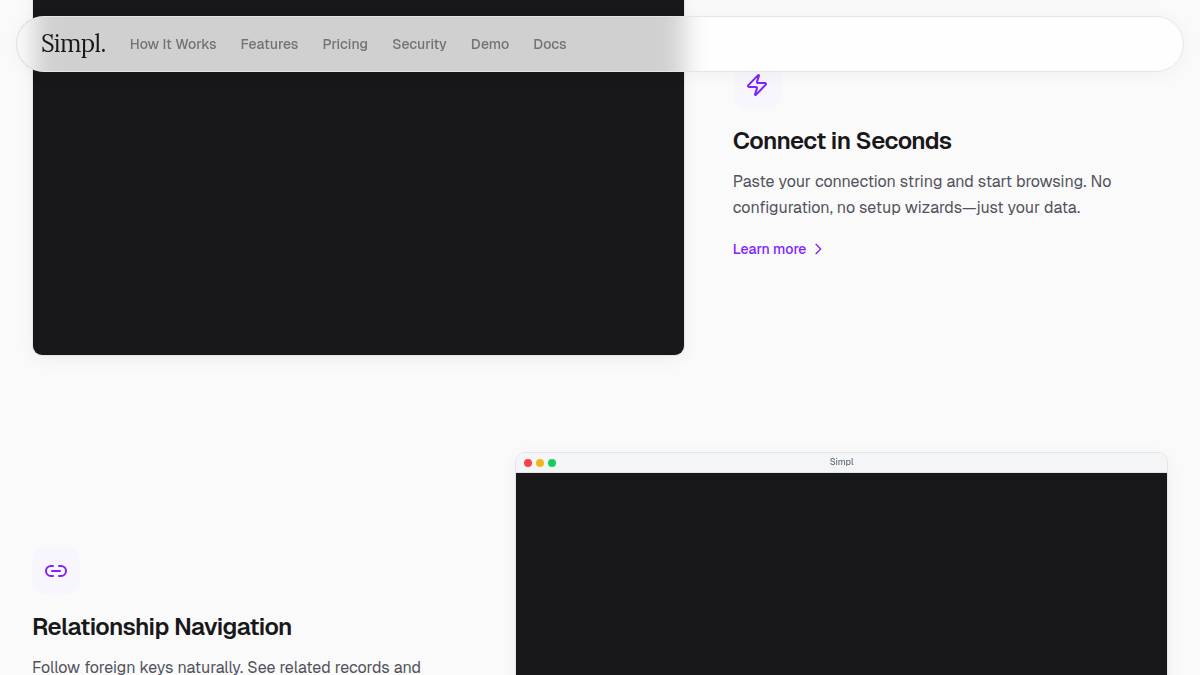Open the Demo nav item
The image size is (1200, 675).
point(490,44)
